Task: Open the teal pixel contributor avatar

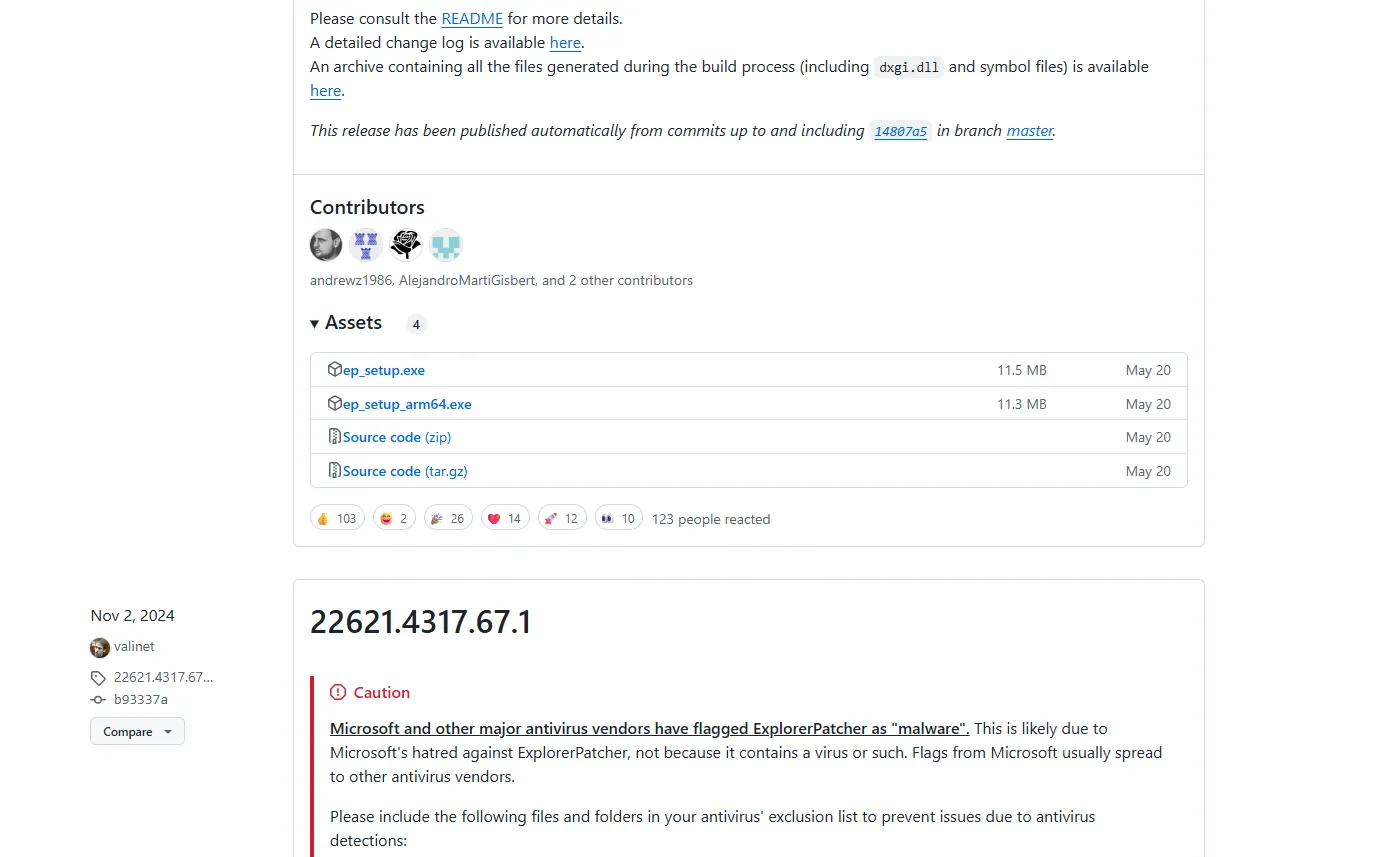Action: 446,245
